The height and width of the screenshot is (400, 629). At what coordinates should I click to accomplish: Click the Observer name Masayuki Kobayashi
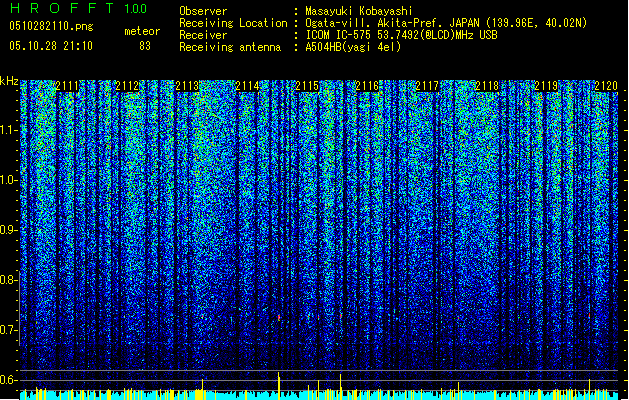[359, 11]
